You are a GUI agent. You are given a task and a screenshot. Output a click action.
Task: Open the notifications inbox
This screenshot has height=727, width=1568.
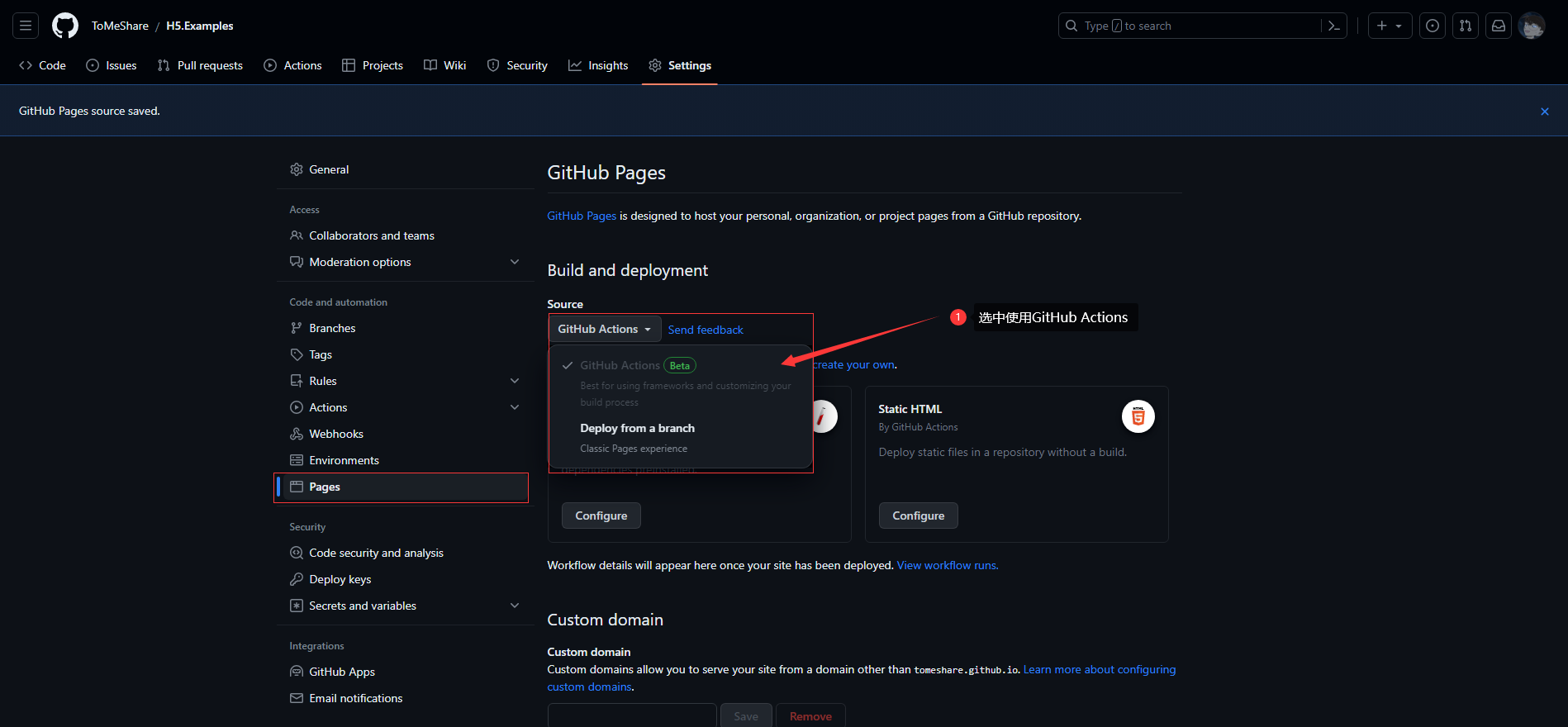1499,26
